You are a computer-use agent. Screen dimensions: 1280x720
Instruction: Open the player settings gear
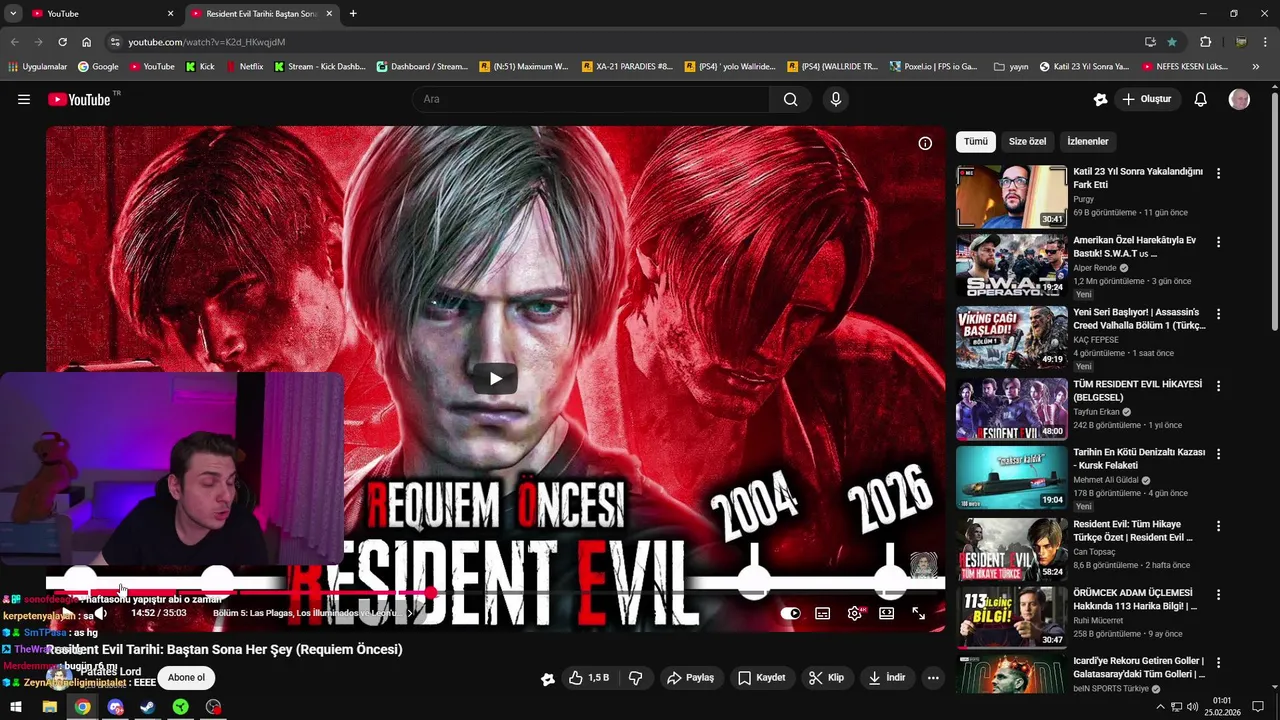[x=854, y=613]
